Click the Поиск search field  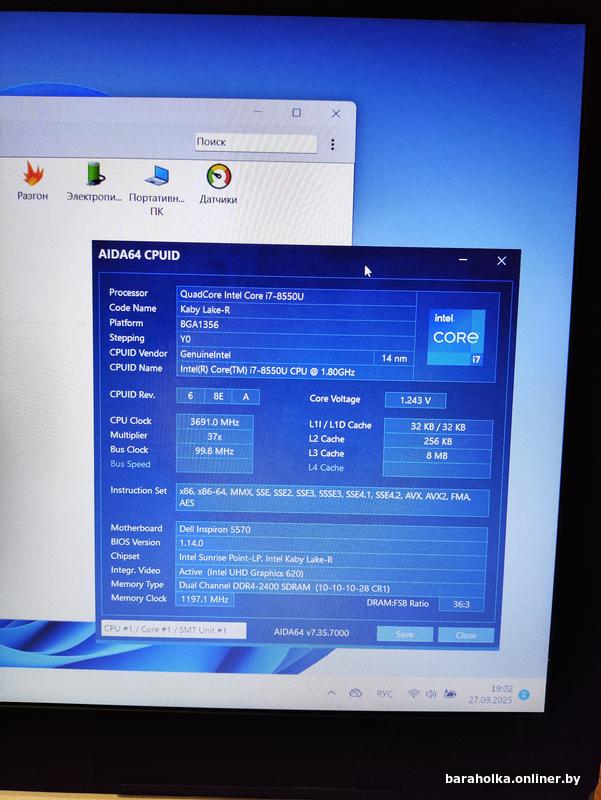tap(256, 143)
